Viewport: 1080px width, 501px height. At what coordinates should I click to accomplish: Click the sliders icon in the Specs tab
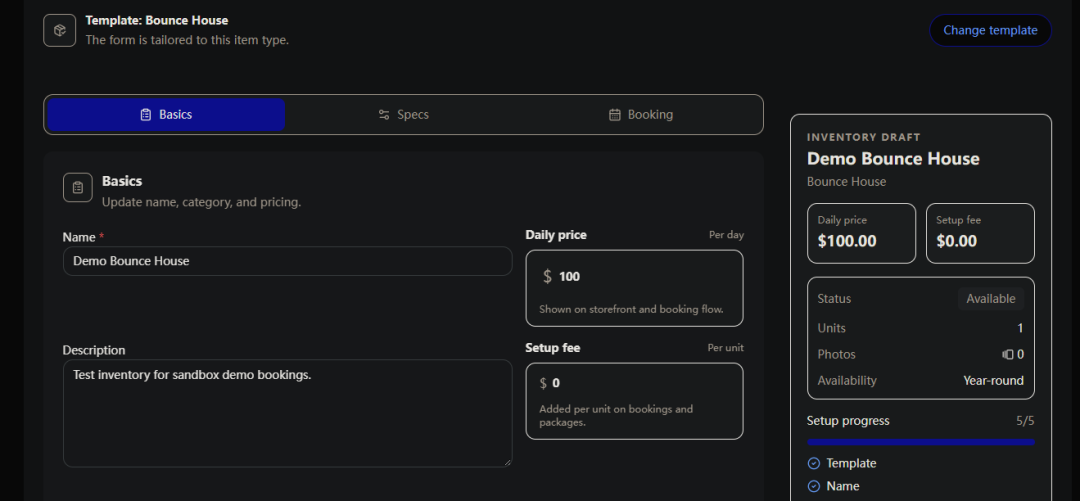coord(384,114)
